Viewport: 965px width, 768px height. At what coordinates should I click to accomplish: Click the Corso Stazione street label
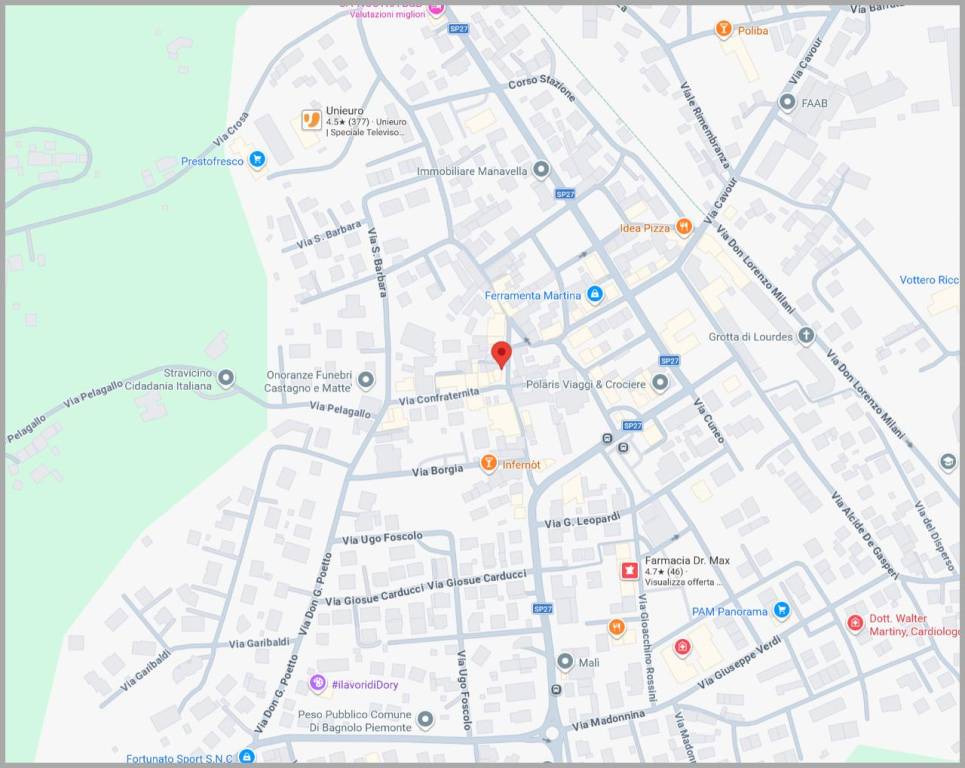click(542, 87)
